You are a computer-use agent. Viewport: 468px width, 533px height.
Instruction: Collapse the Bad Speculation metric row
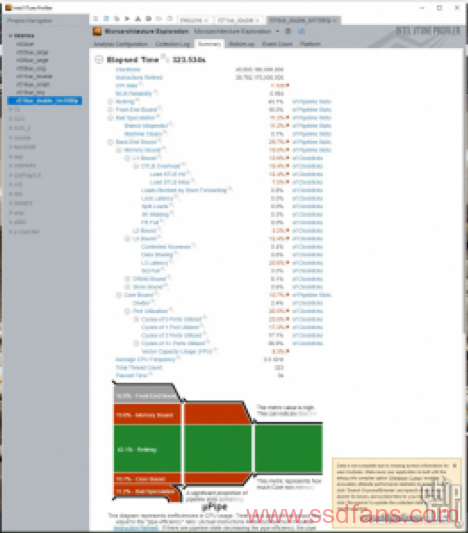click(110, 118)
